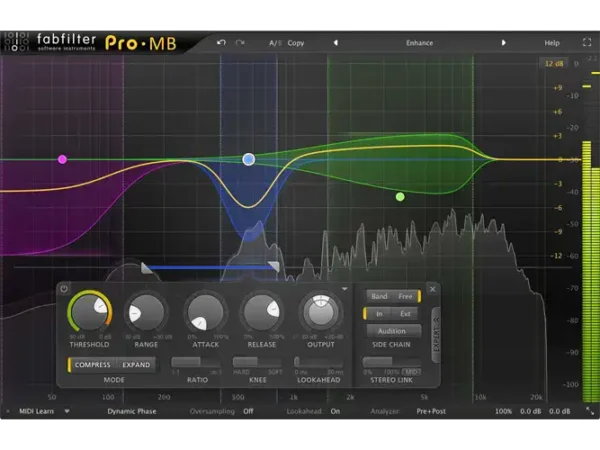Select In side chain source
Viewport: 600px width, 450px height.
tap(379, 314)
